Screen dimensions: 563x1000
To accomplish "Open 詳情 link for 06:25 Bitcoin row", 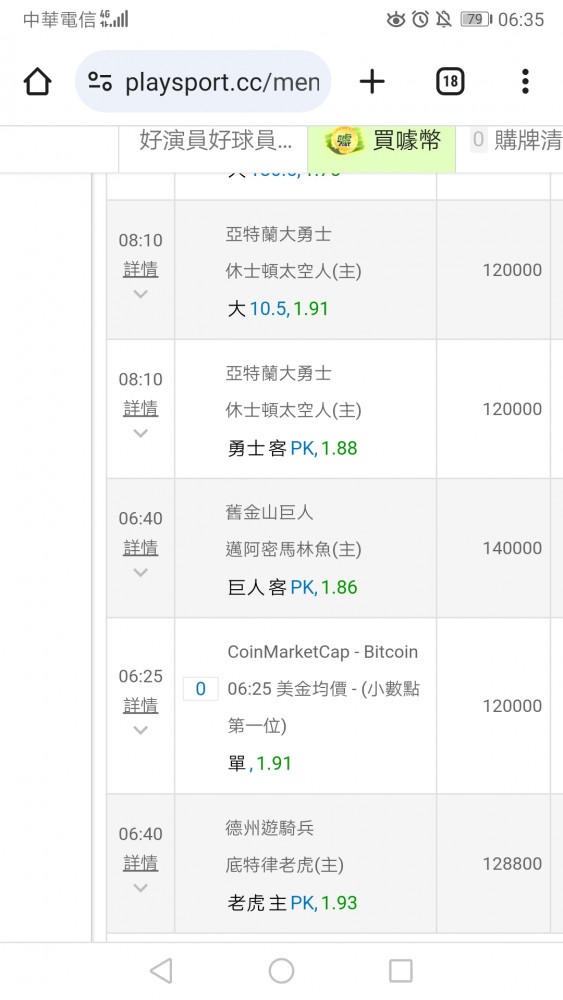I will click(x=140, y=705).
